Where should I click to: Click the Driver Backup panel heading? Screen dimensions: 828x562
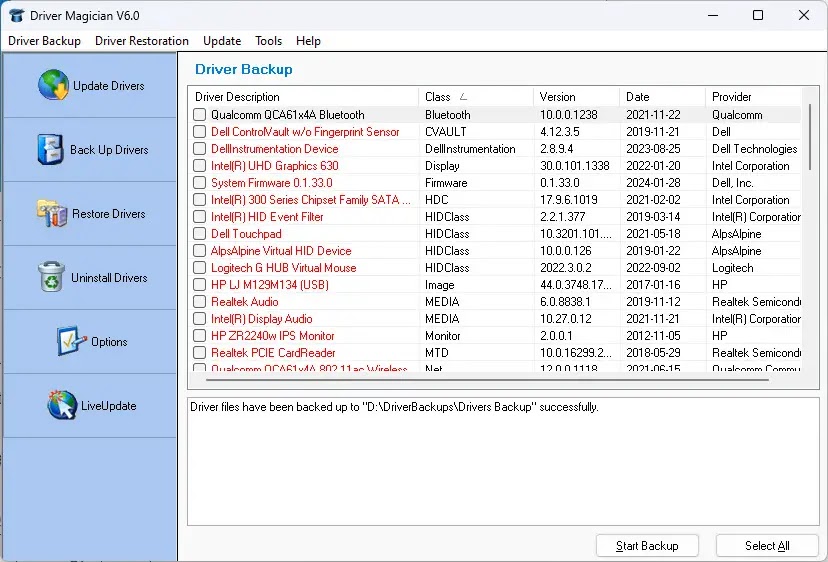[x=243, y=69]
